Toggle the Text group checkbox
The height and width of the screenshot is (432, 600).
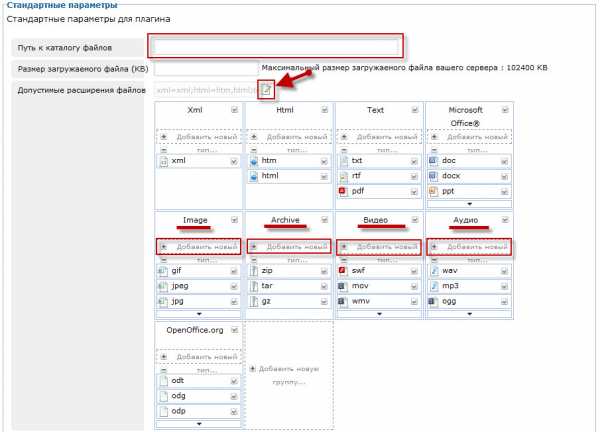pyautogui.click(x=415, y=110)
